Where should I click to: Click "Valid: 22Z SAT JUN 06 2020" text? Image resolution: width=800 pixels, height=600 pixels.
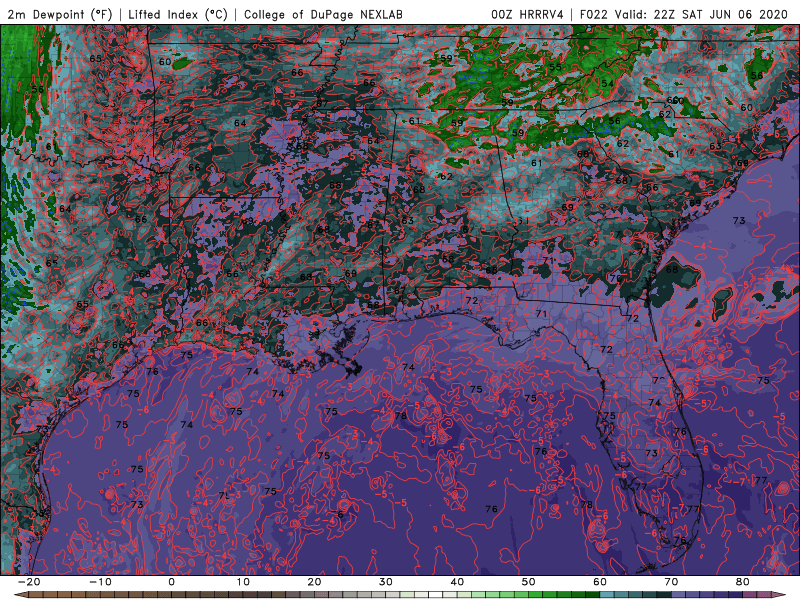pyautogui.click(x=701, y=14)
